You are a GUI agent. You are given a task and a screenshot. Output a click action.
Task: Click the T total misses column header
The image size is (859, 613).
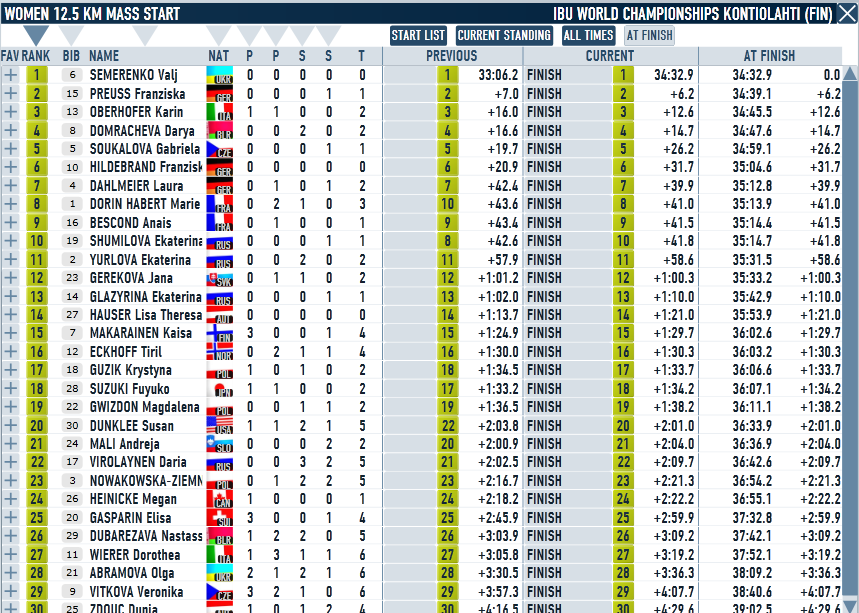coord(362,56)
